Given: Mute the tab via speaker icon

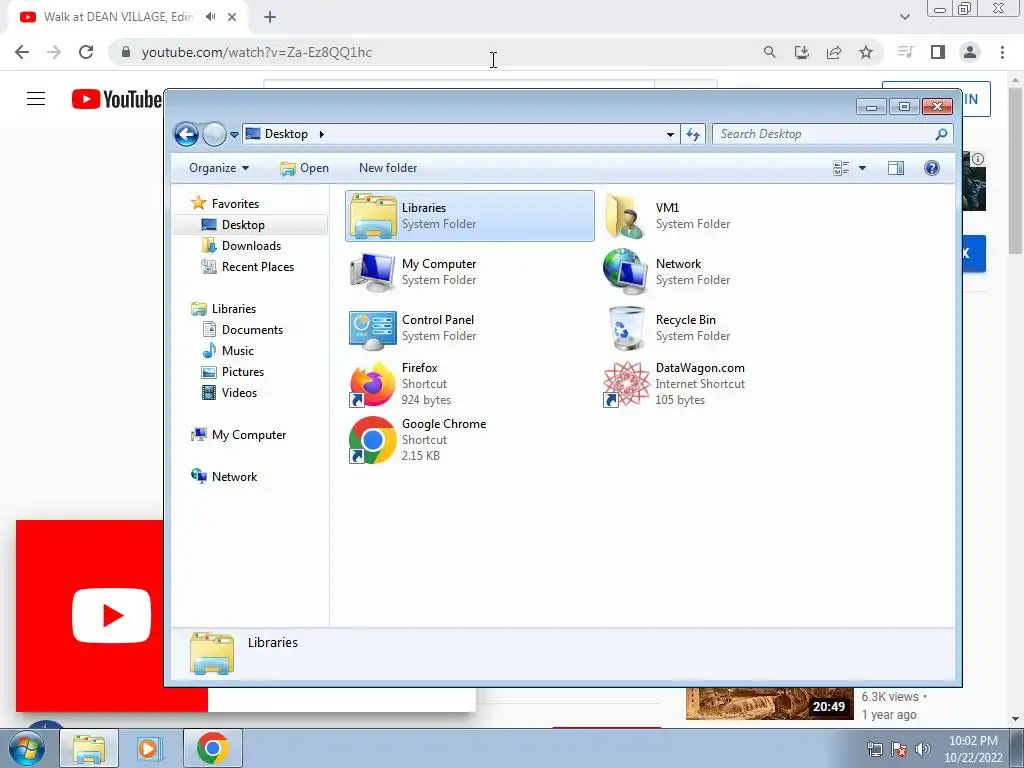Looking at the screenshot, I should click(x=210, y=17).
